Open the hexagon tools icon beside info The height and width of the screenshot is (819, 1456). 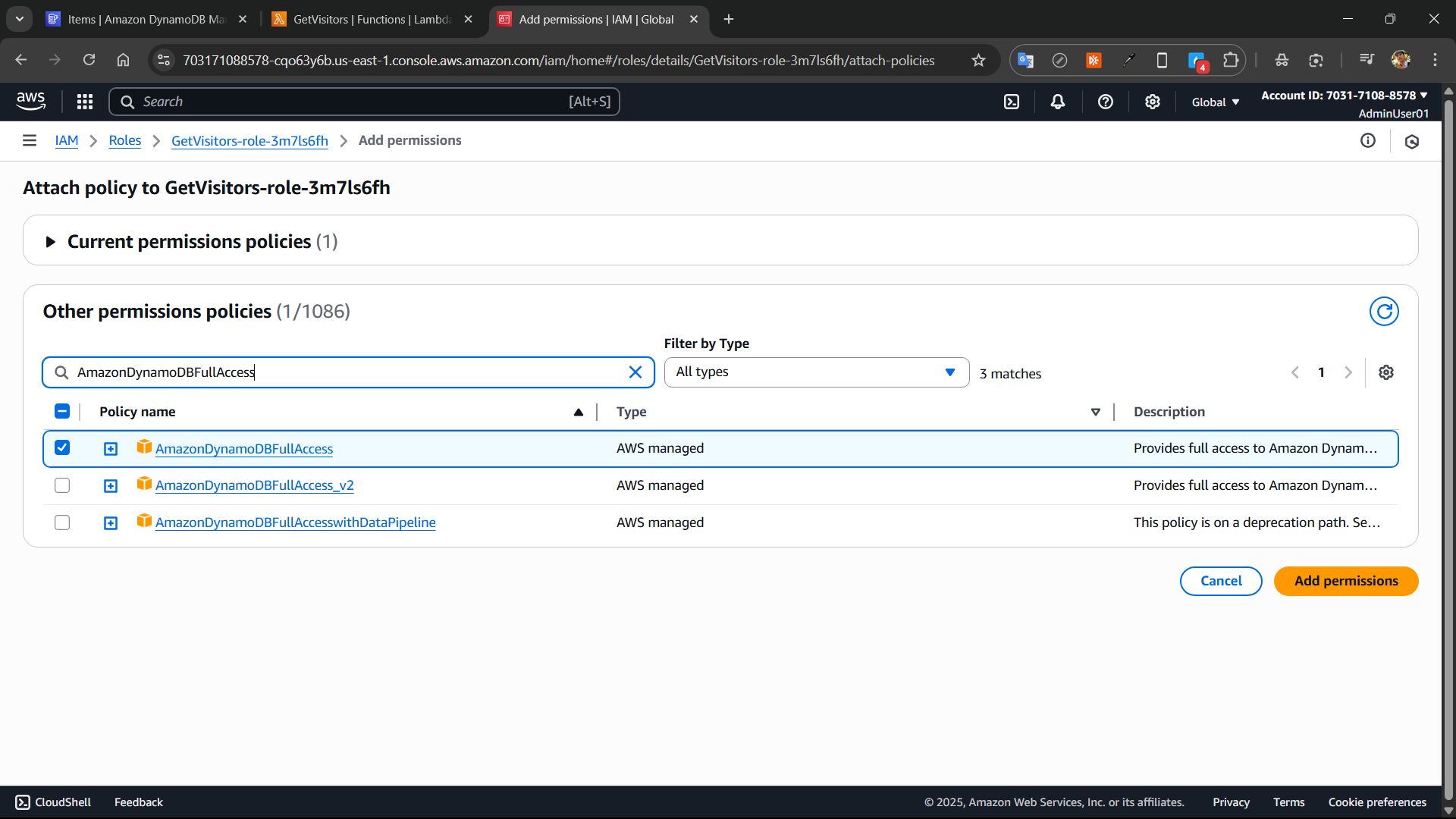pos(1412,141)
